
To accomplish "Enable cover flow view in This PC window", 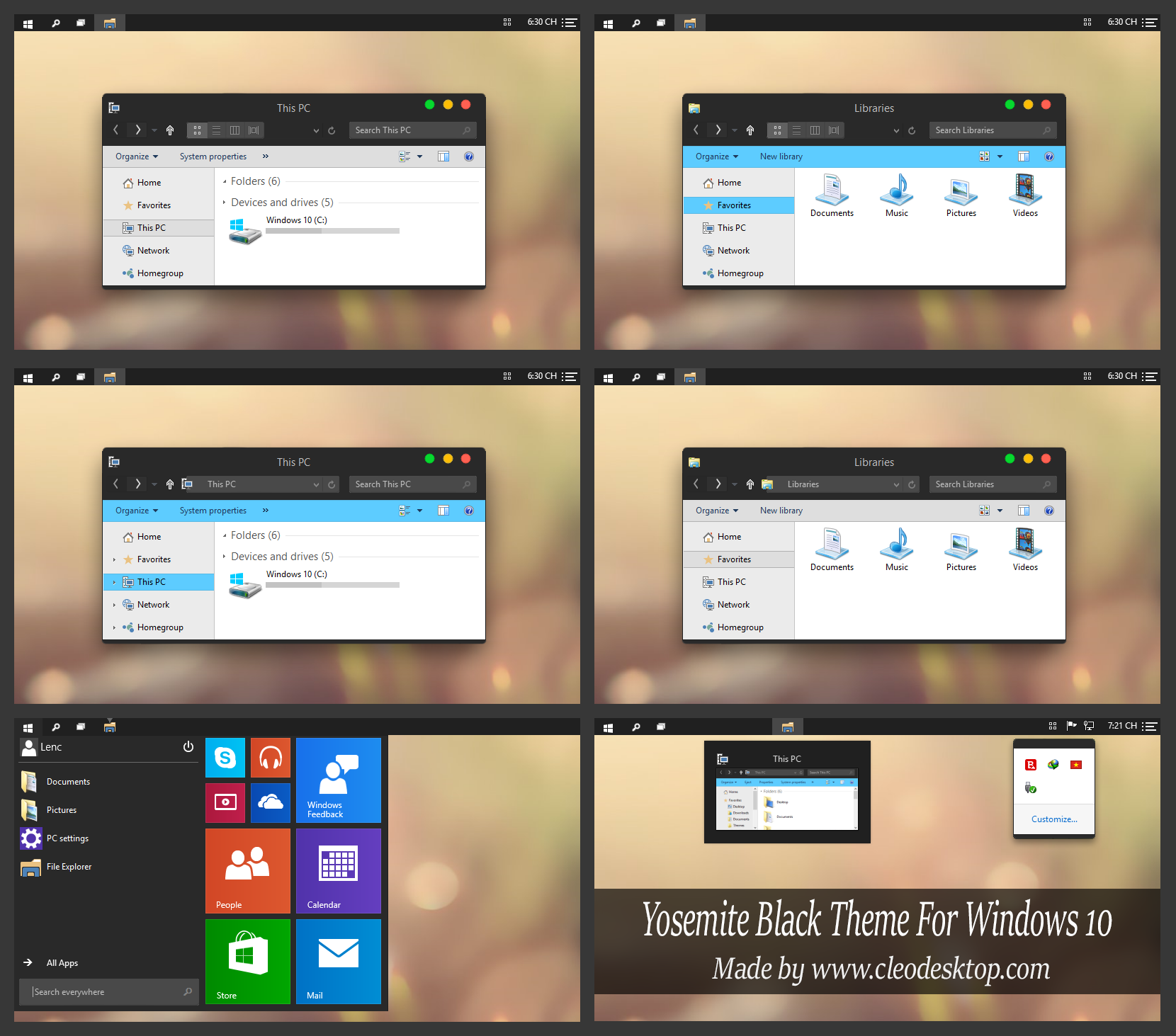I will pos(254,130).
